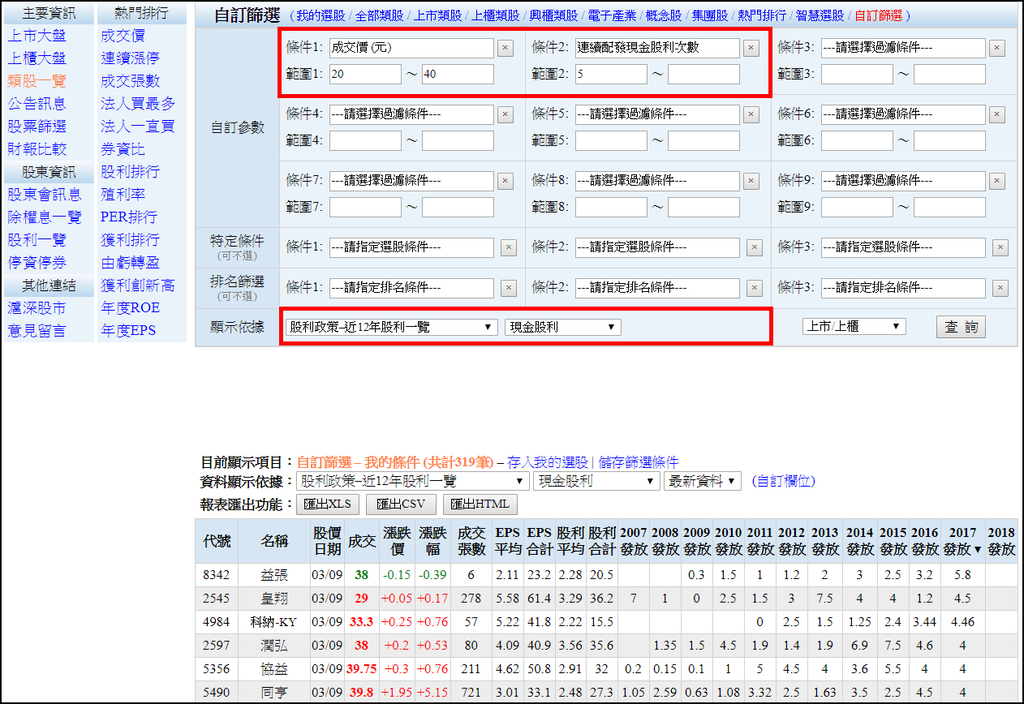Open the PER排行 ranking link

129,217
